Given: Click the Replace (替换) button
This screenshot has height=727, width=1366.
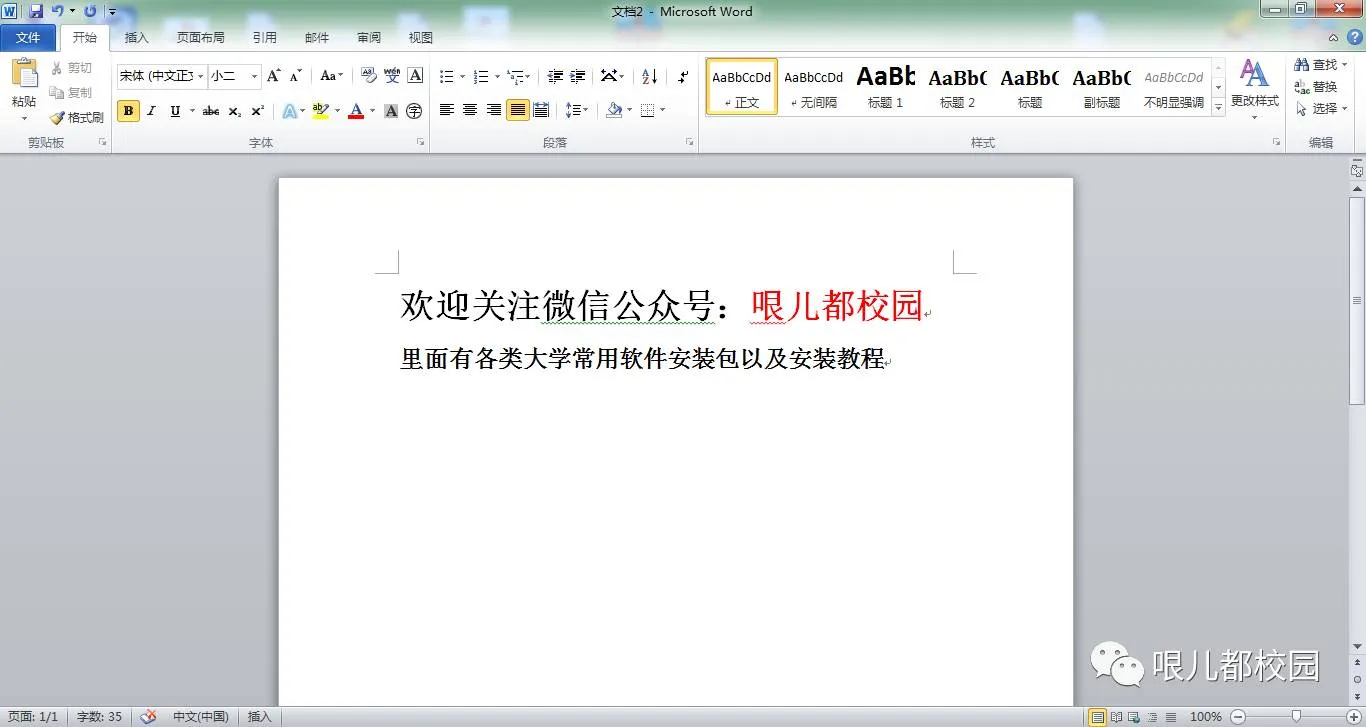Looking at the screenshot, I should 1316,87.
